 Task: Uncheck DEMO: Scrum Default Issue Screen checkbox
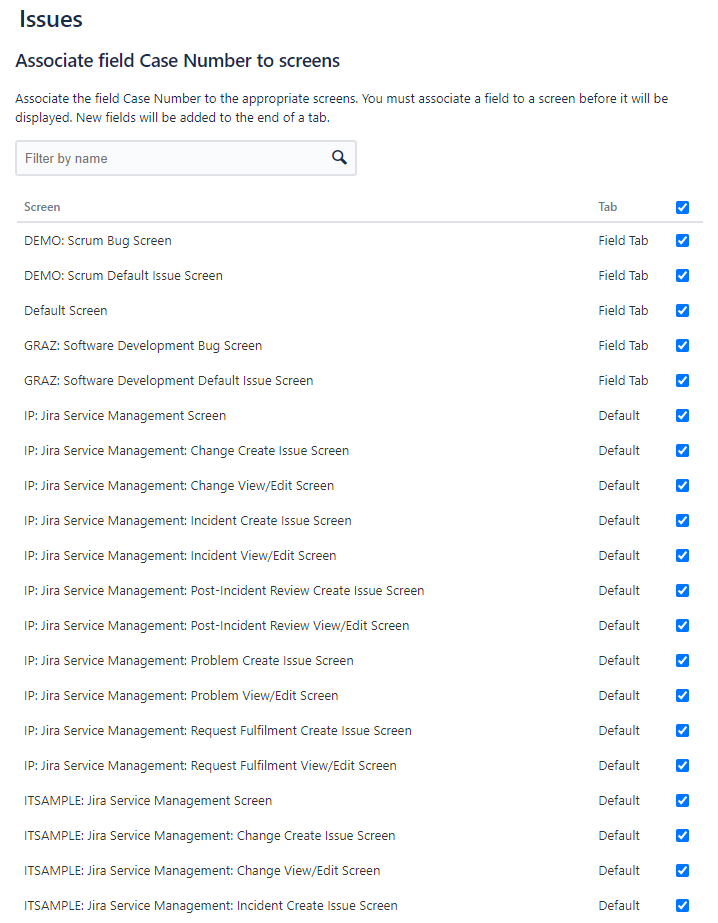tap(682, 275)
